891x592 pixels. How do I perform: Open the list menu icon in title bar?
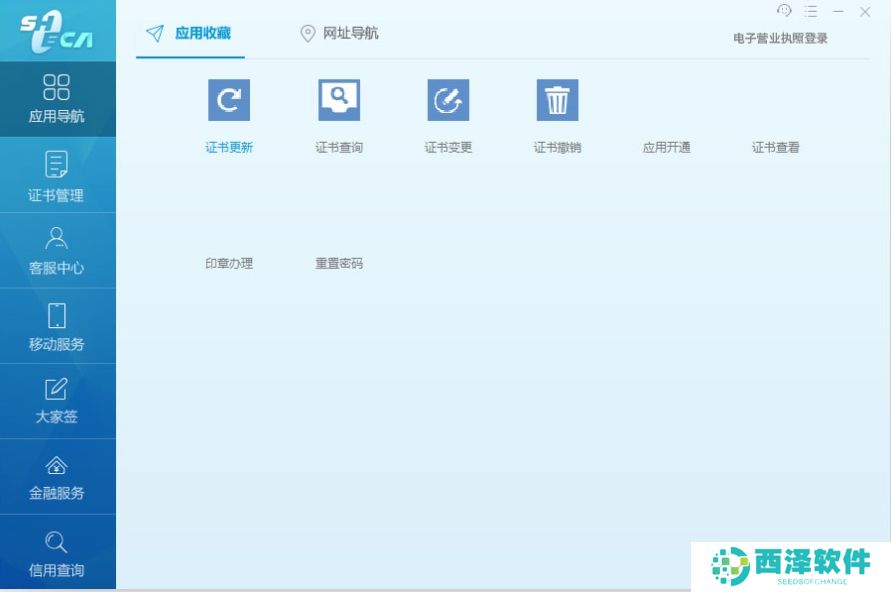pyautogui.click(x=811, y=11)
